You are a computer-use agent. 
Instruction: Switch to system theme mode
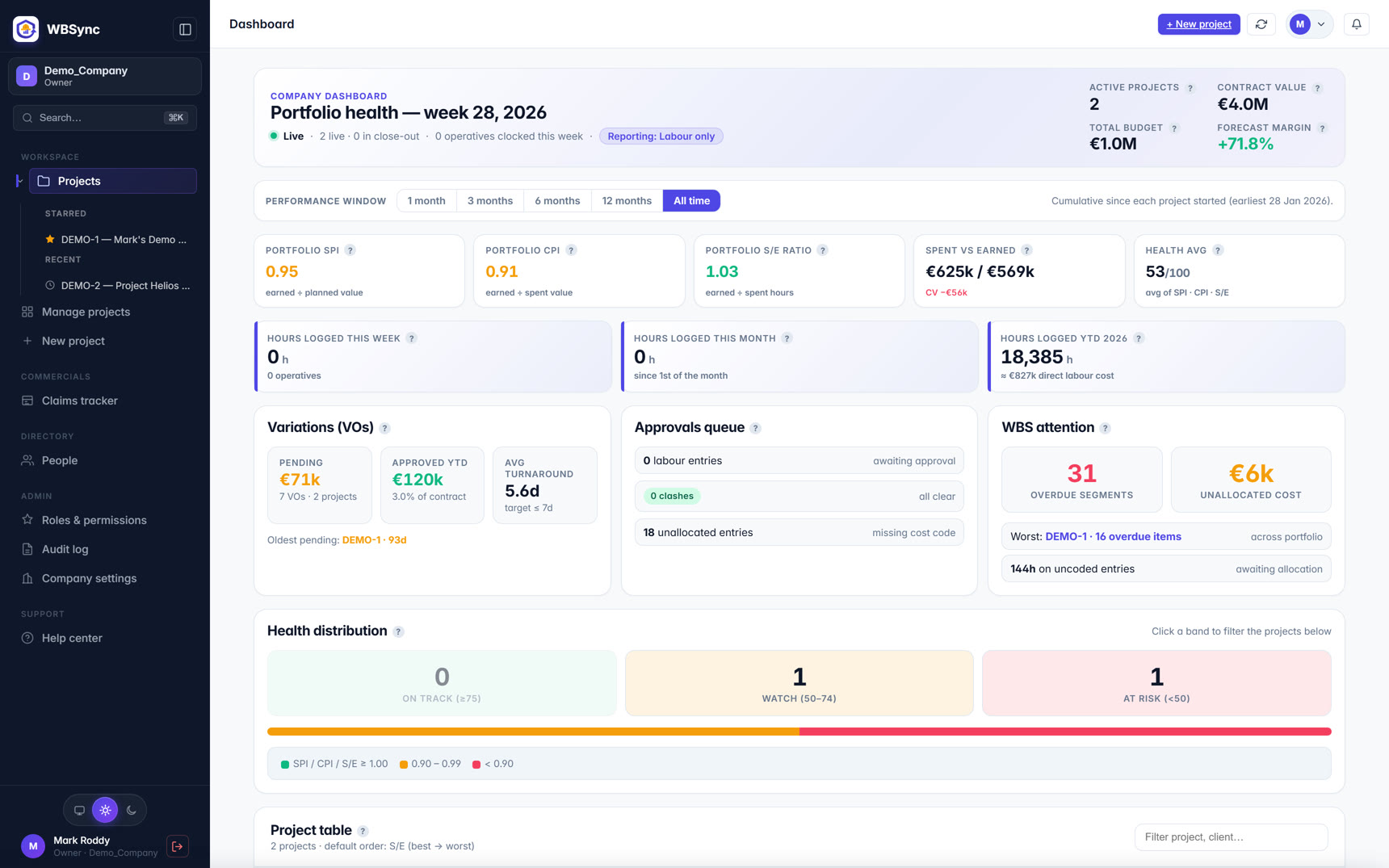click(x=79, y=810)
